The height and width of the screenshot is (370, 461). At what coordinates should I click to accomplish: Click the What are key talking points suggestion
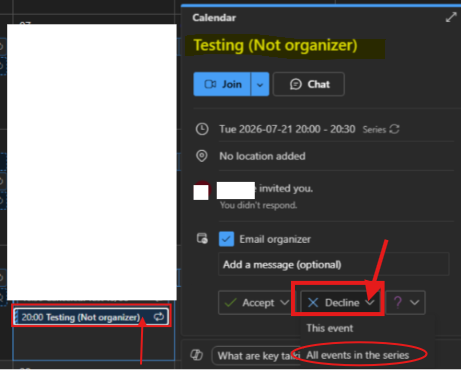tap(257, 356)
